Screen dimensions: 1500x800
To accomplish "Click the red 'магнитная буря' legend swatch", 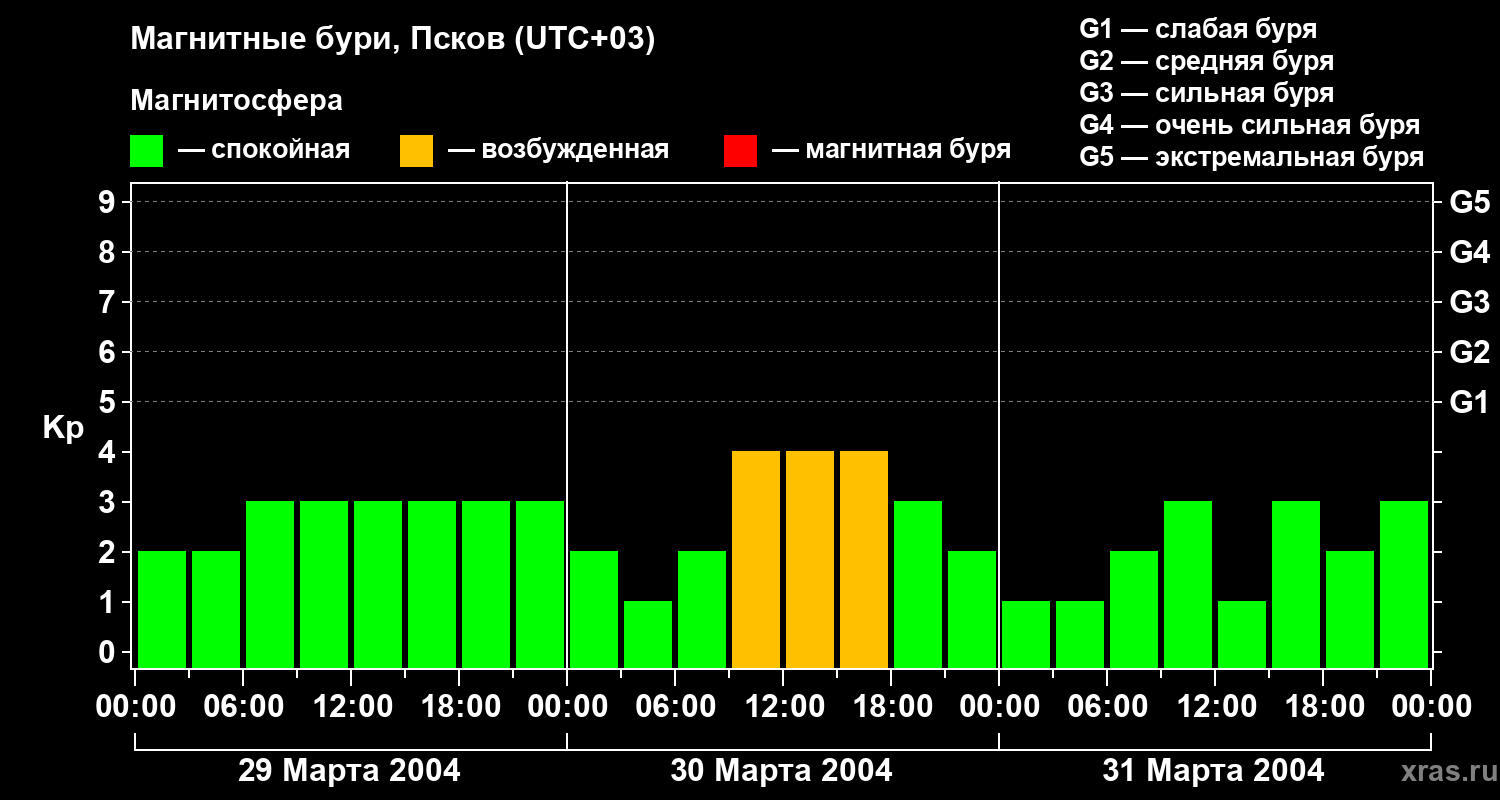I will tap(740, 151).
